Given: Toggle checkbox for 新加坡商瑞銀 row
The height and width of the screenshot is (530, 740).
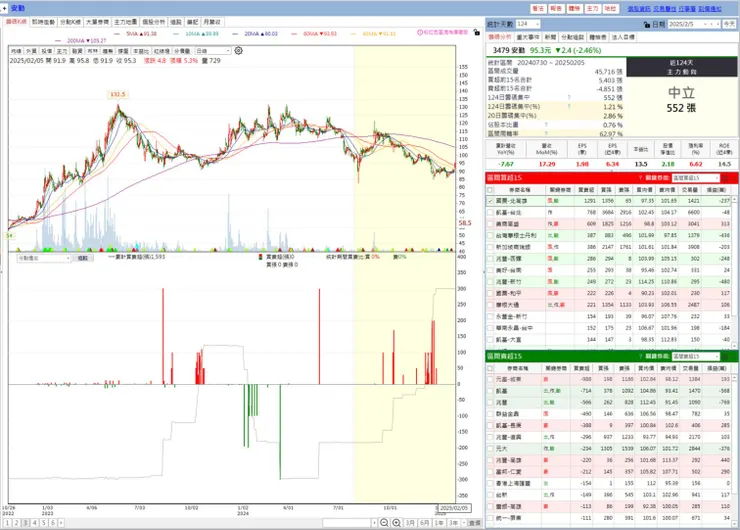Looking at the screenshot, I should 490,247.
